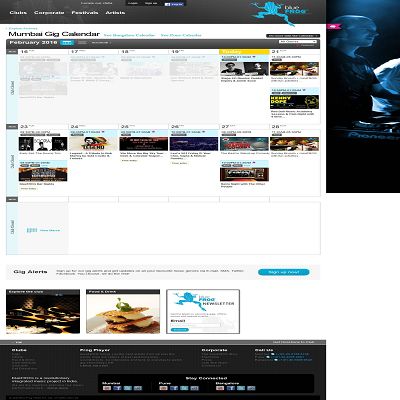Screen dimensions: 400x400
Task: Open Bangalore's Twitter icon in footer
Action: click(241, 388)
